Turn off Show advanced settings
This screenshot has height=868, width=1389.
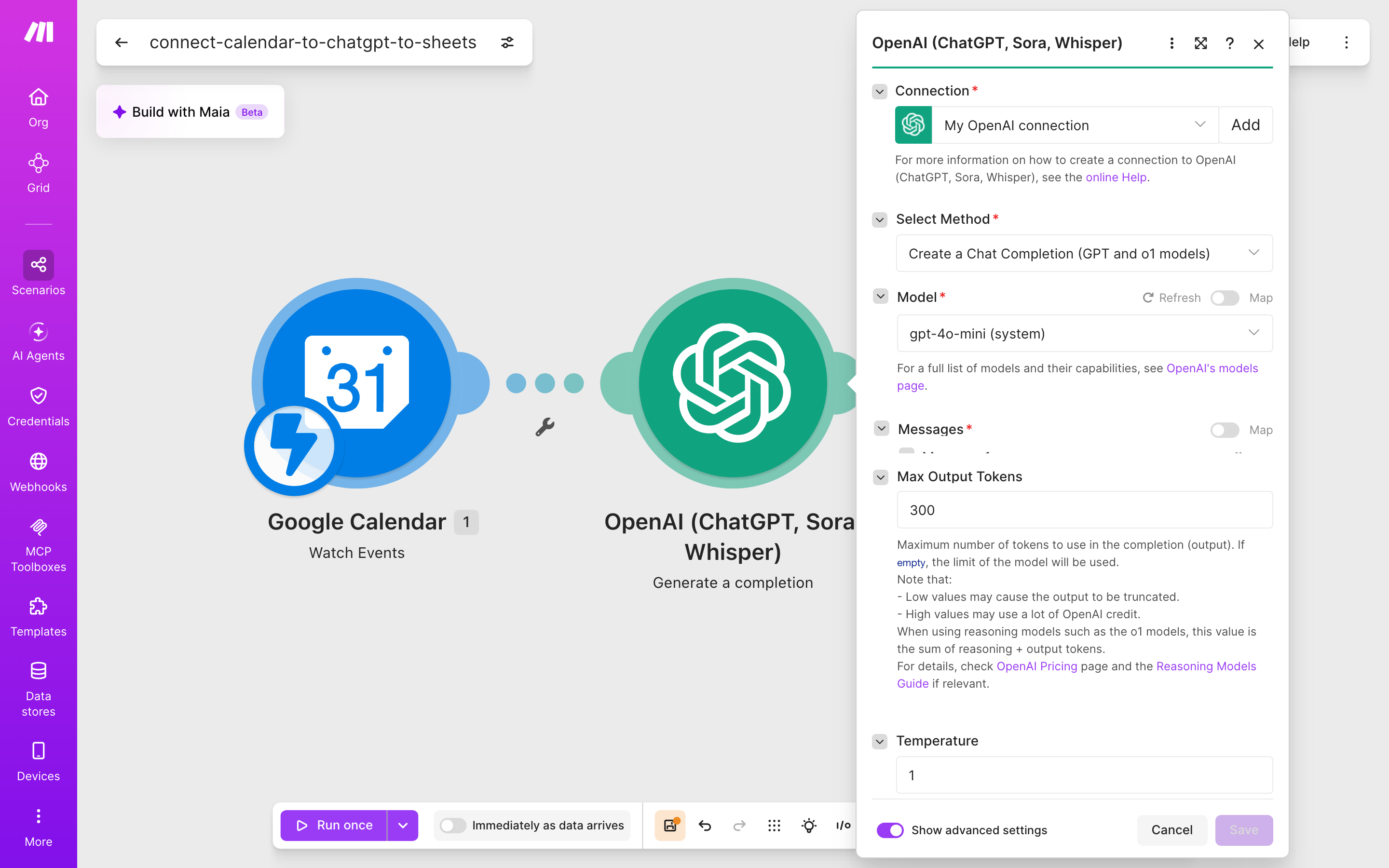pos(890,830)
